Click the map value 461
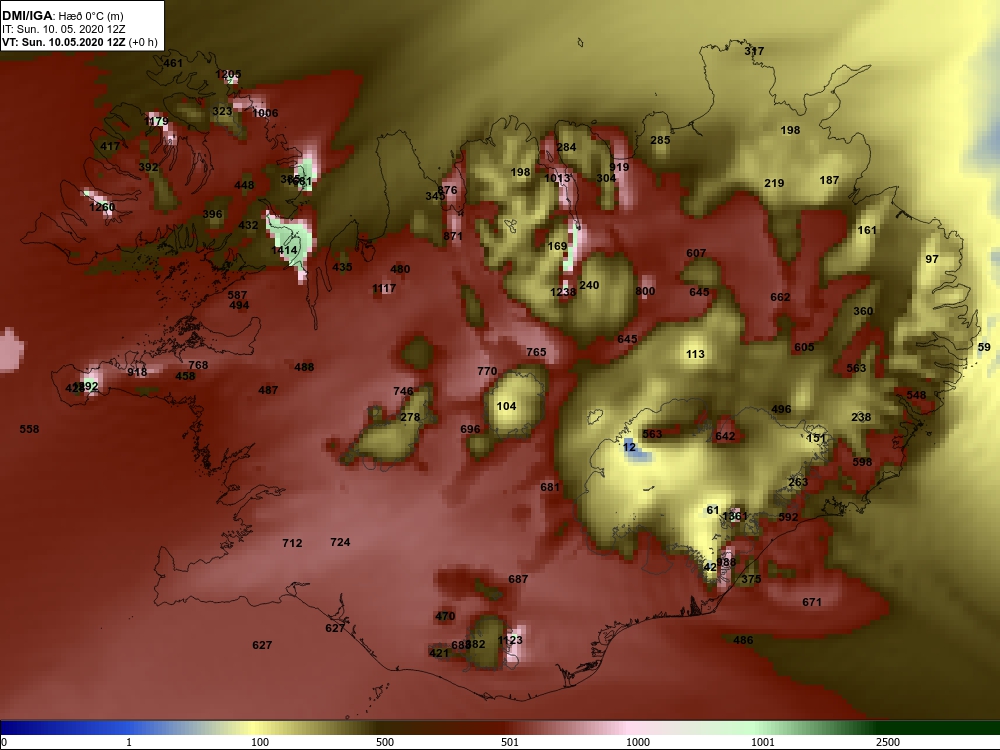This screenshot has height=750, width=1000. pos(173,63)
